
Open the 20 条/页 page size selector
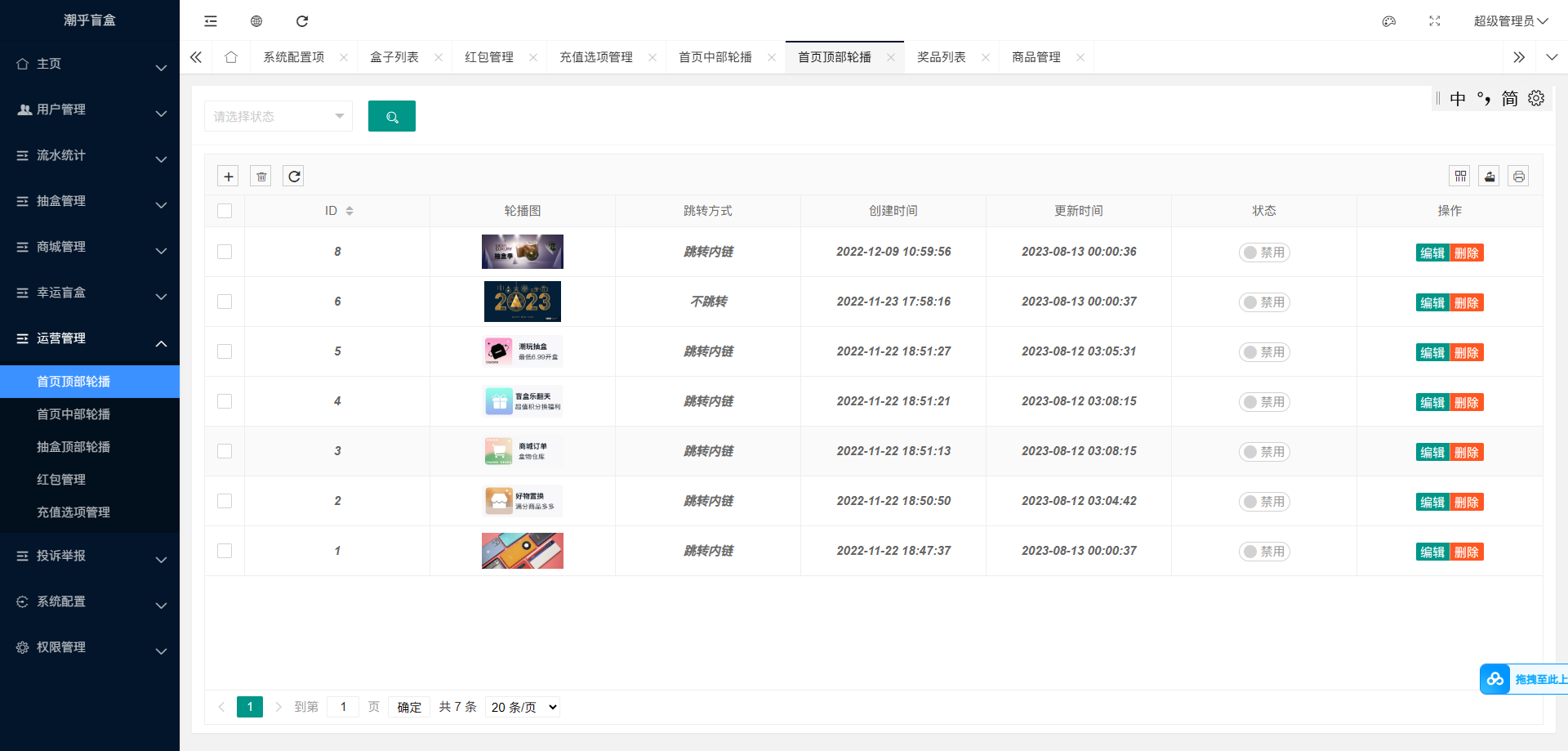[523, 707]
